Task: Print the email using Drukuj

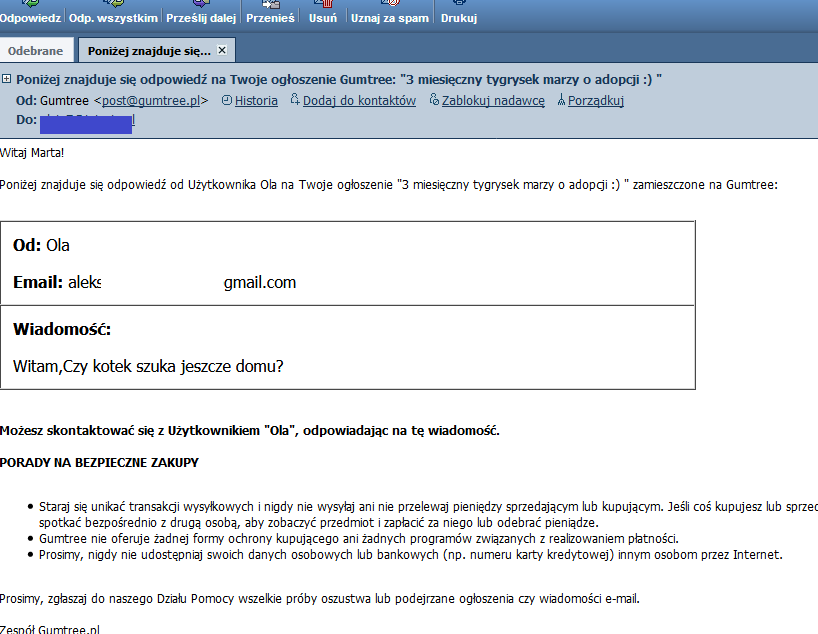Action: tap(459, 13)
